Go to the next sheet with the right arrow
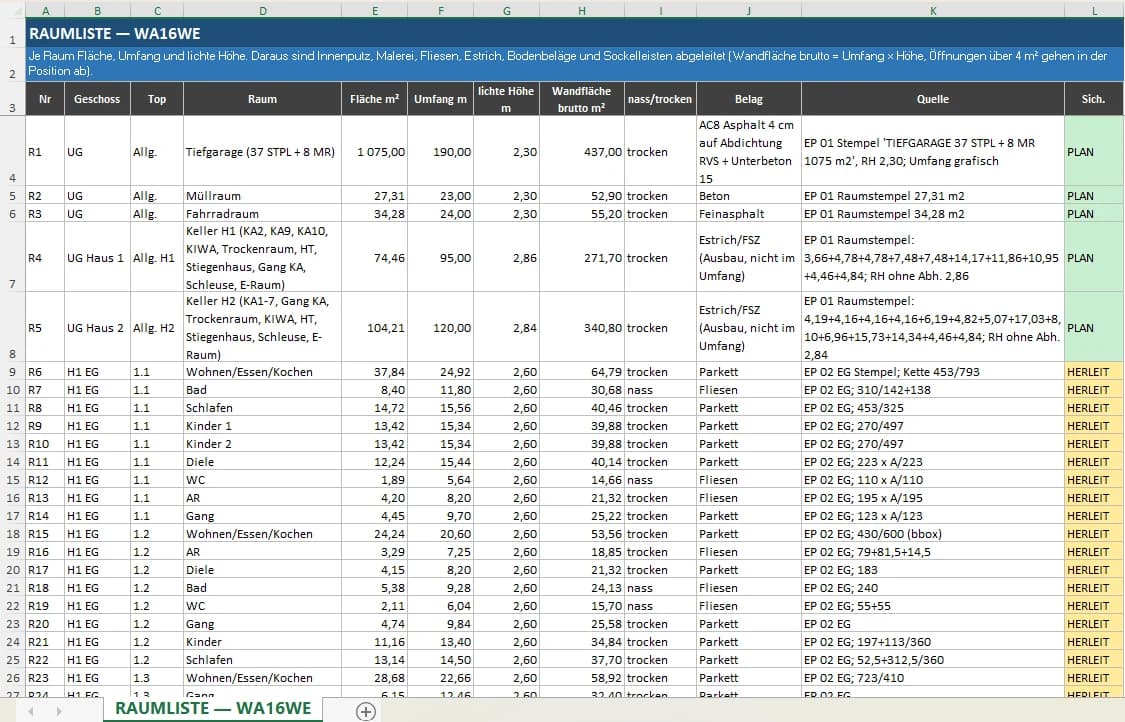 (58, 711)
